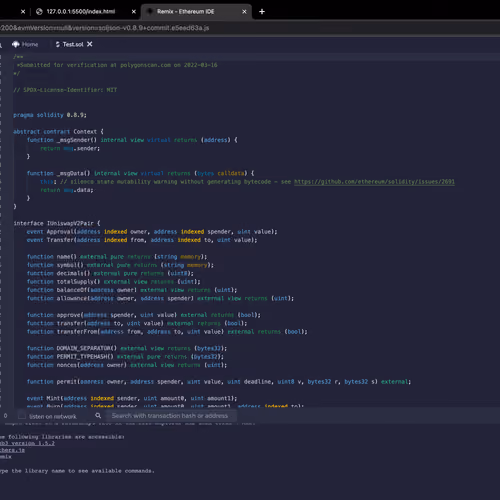
Task: Click the 'Submitted for verification at polygonscan.com' comment
Action: (x=117, y=65)
